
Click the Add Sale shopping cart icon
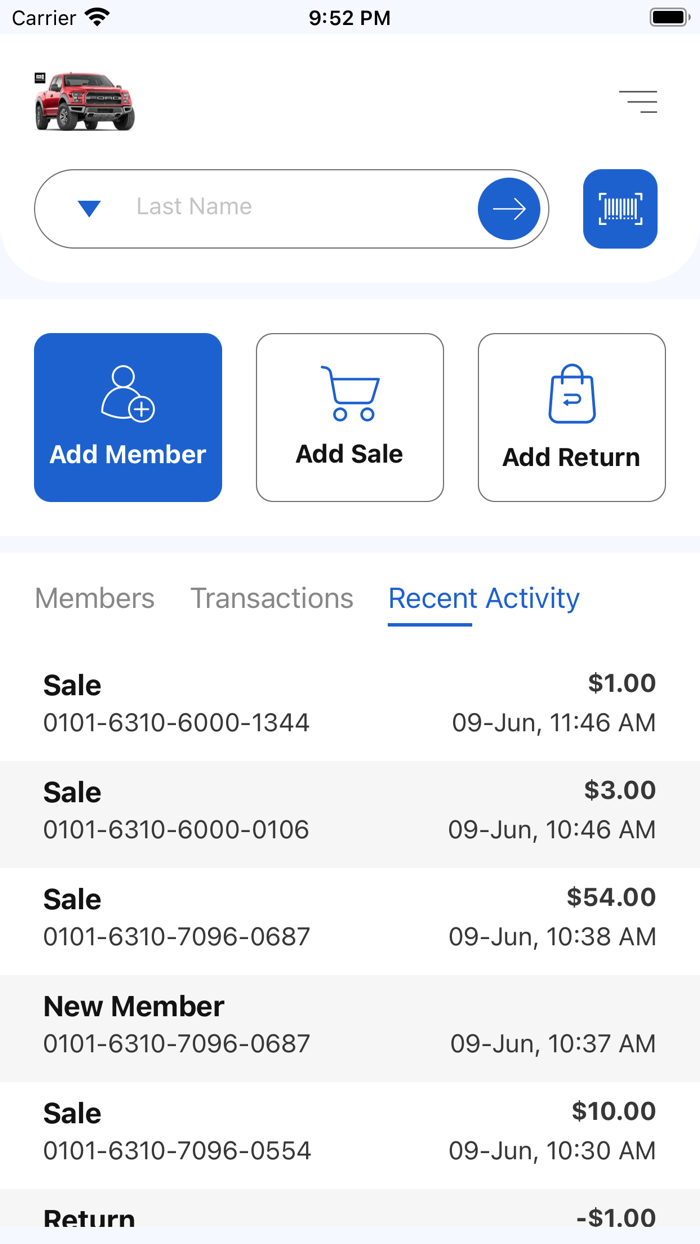350,393
